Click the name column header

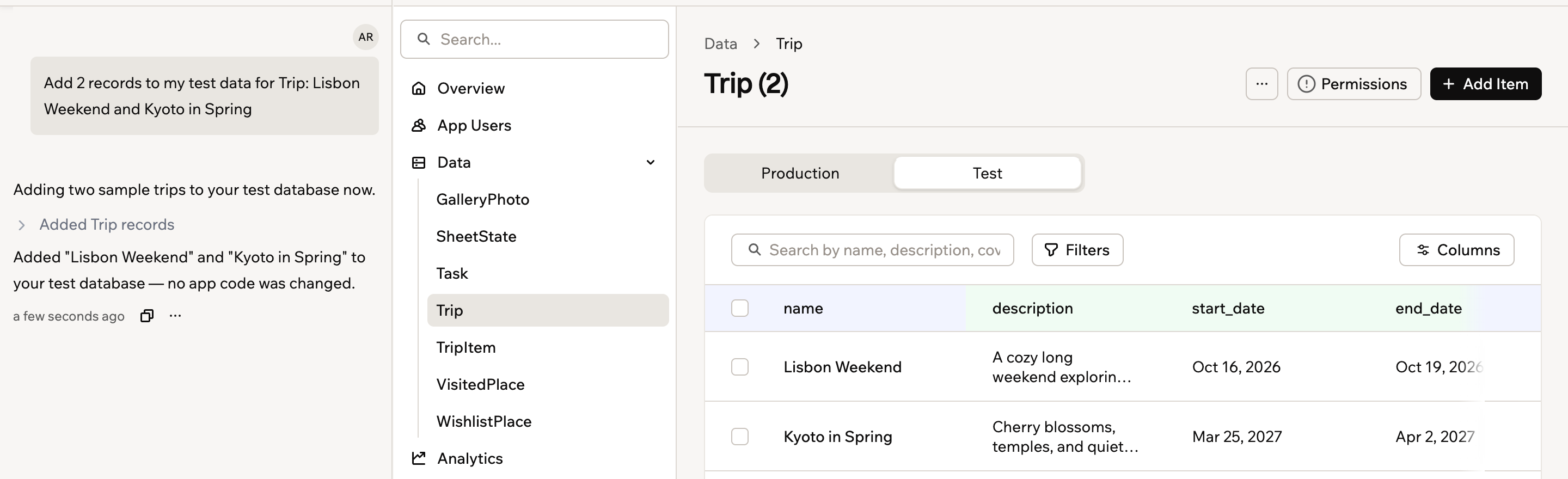point(803,309)
